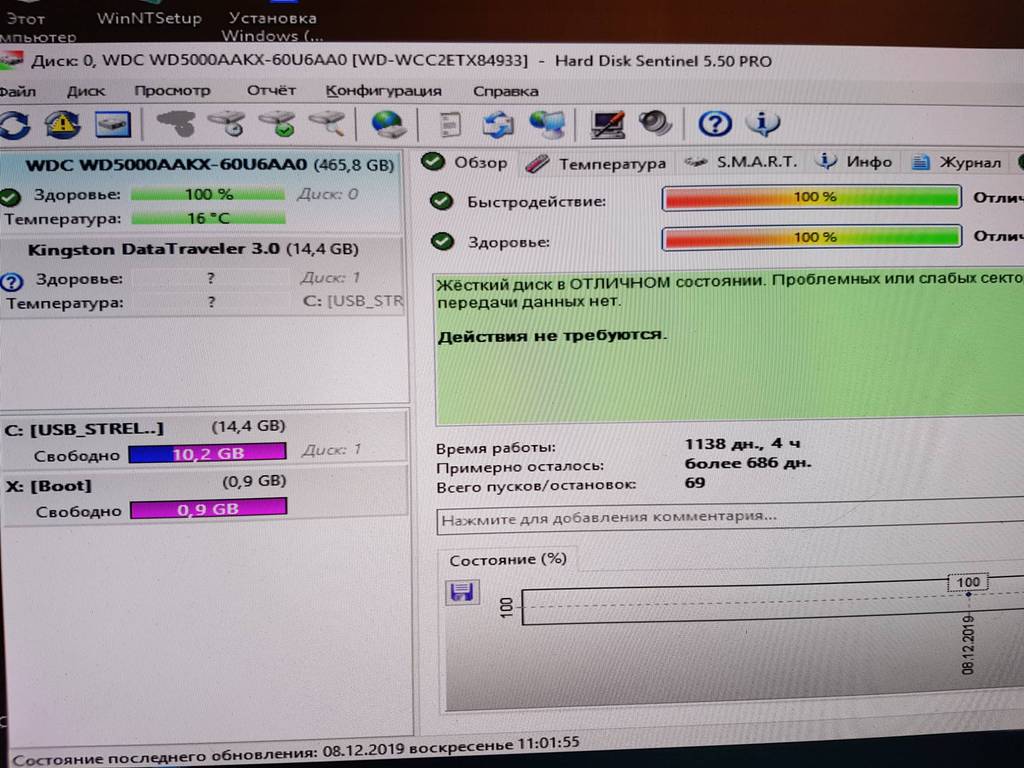Image resolution: width=1024 pixels, height=768 pixels.
Task: Click the Всего пусков/остановок value 69
Action: [x=695, y=483]
